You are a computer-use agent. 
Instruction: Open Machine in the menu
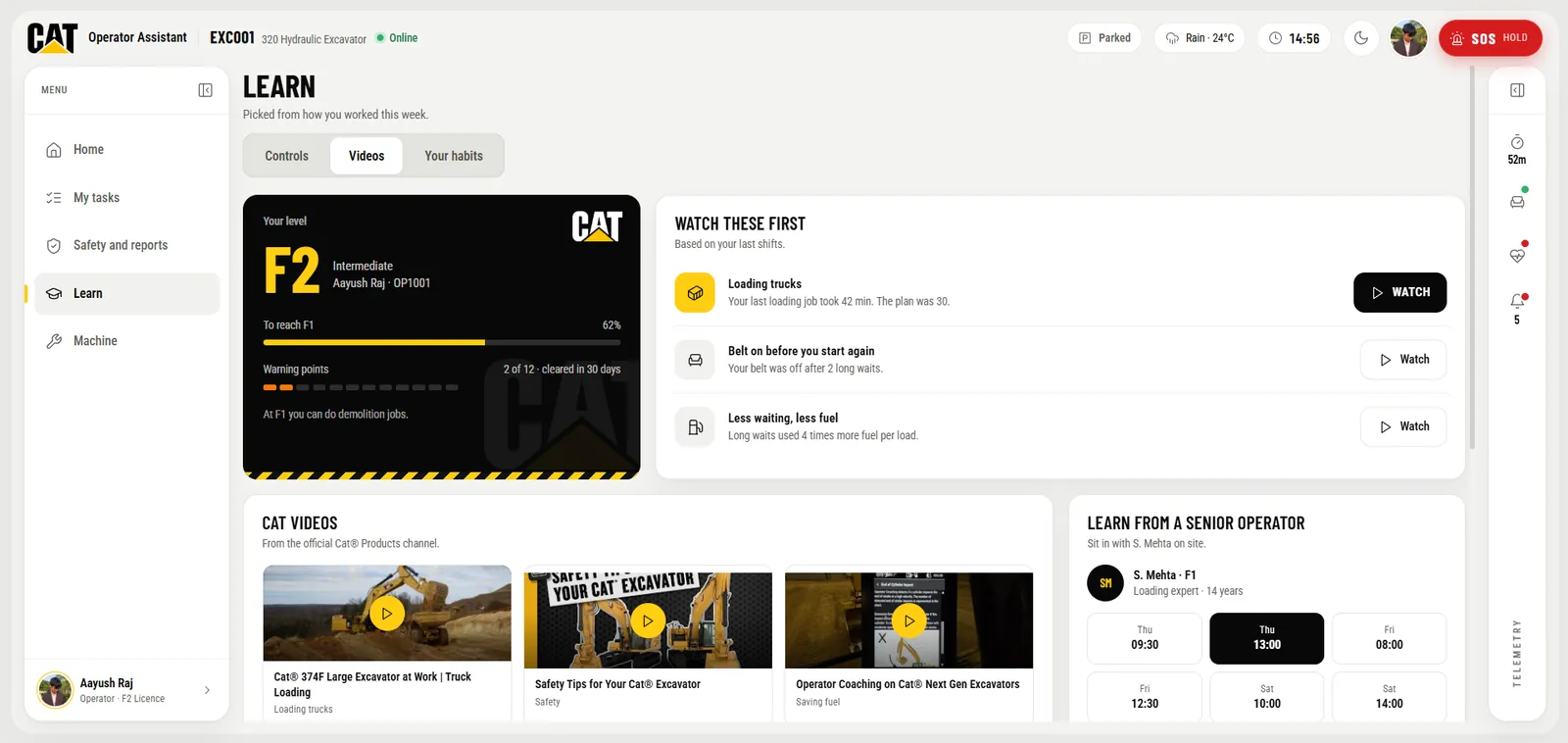[x=127, y=341]
